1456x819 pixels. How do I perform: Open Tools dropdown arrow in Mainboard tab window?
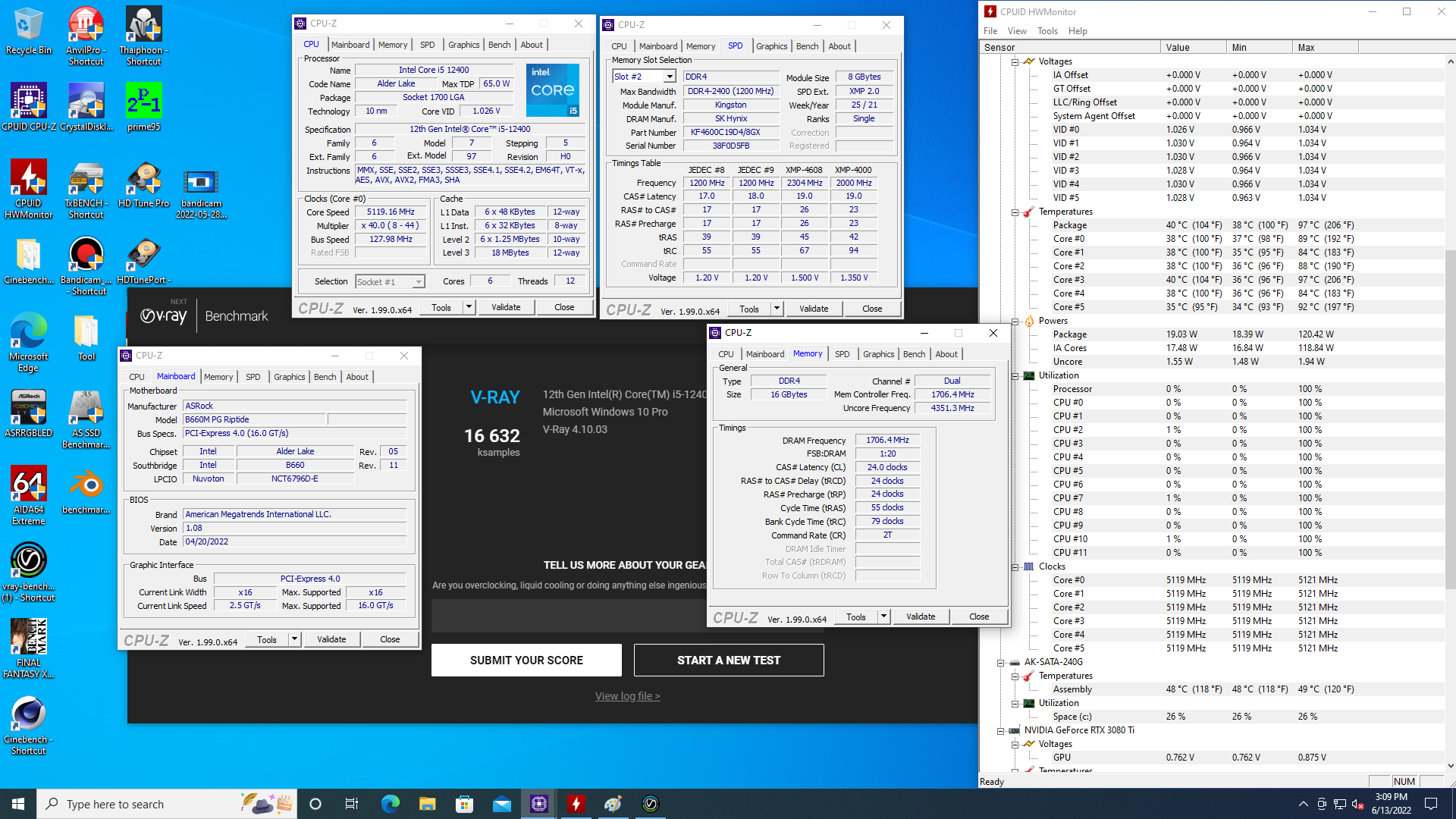[294, 639]
